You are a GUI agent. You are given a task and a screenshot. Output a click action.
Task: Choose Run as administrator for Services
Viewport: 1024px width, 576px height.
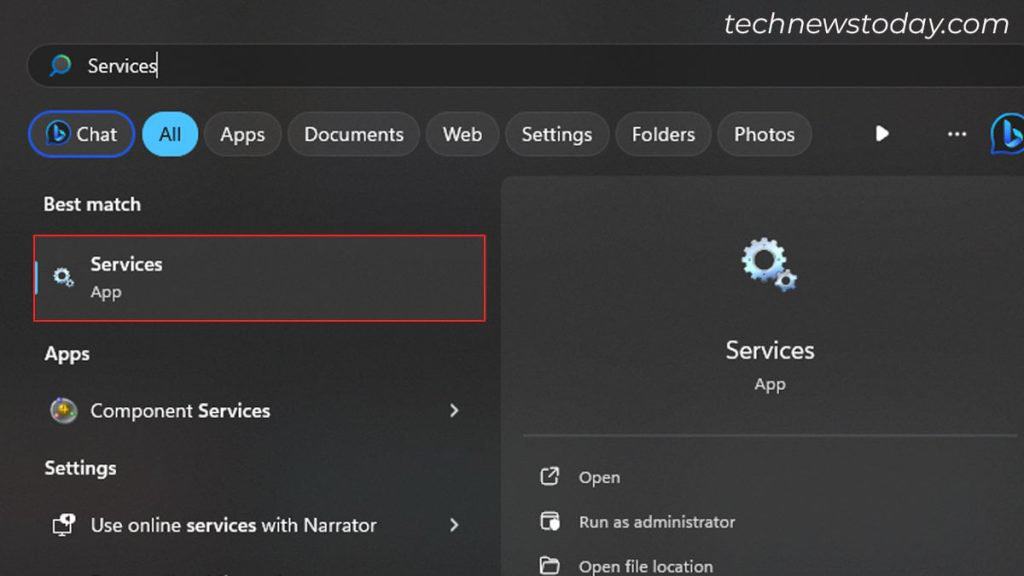[x=658, y=522]
